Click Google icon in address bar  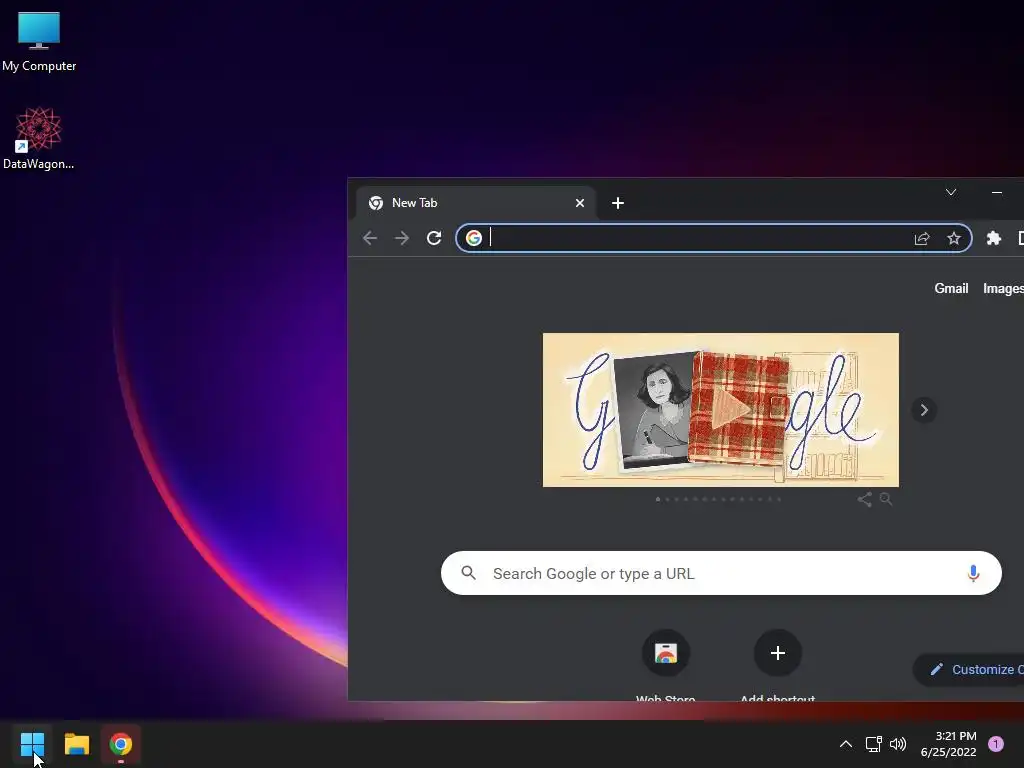[474, 238]
